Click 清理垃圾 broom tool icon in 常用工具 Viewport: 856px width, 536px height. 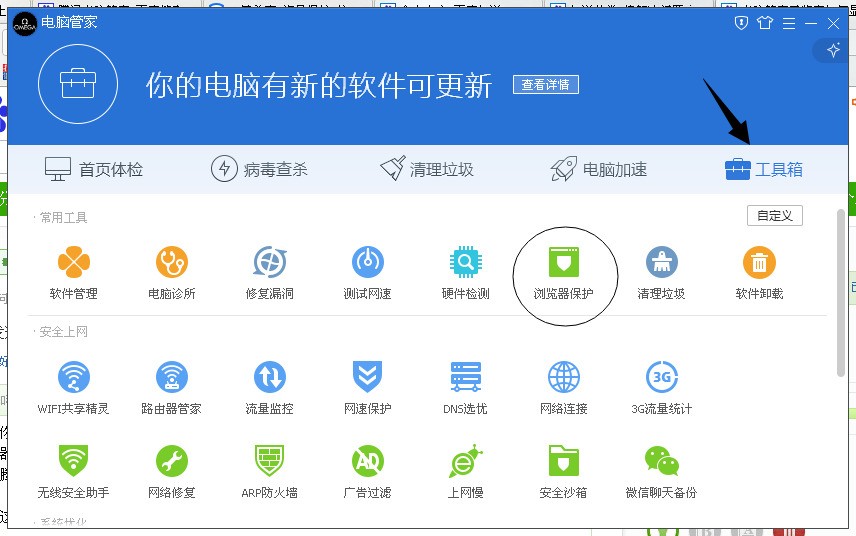(662, 263)
